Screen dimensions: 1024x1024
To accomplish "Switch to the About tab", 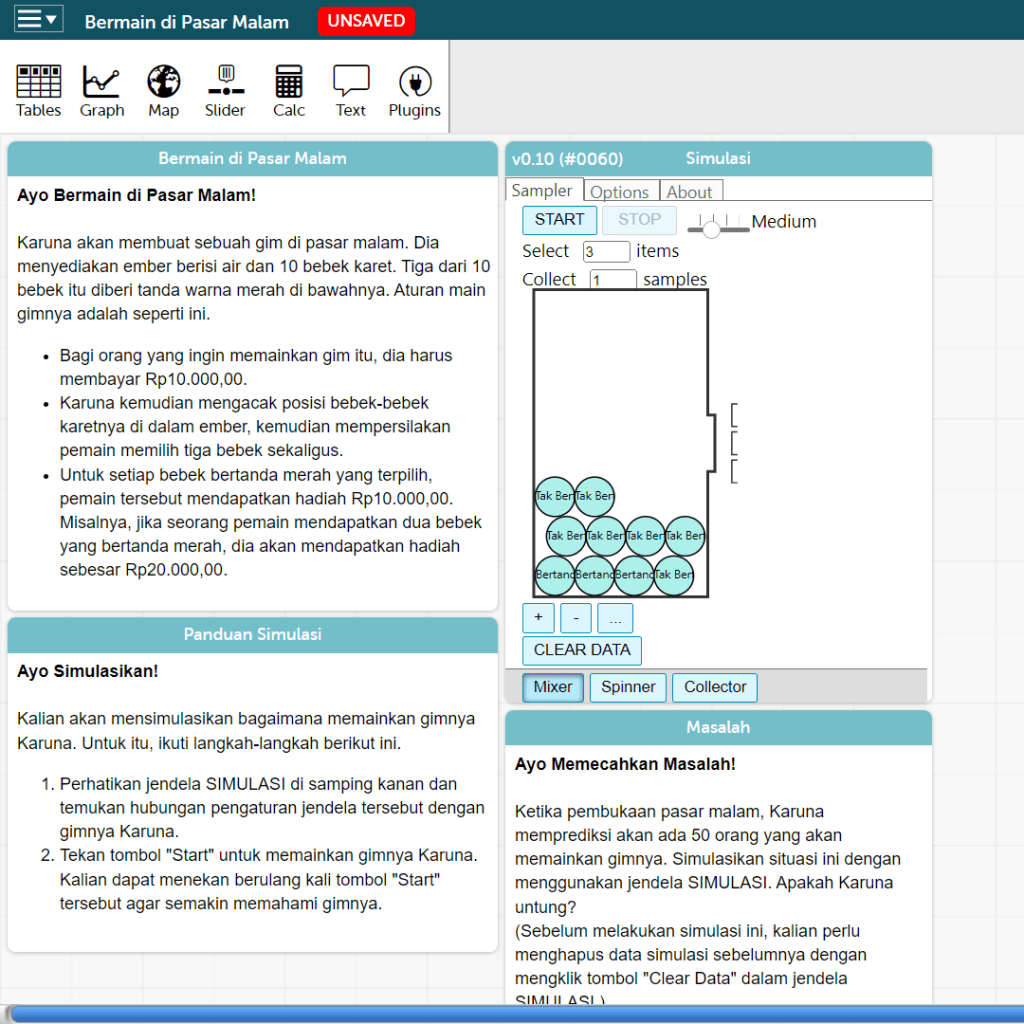I will pyautogui.click(x=690, y=192).
